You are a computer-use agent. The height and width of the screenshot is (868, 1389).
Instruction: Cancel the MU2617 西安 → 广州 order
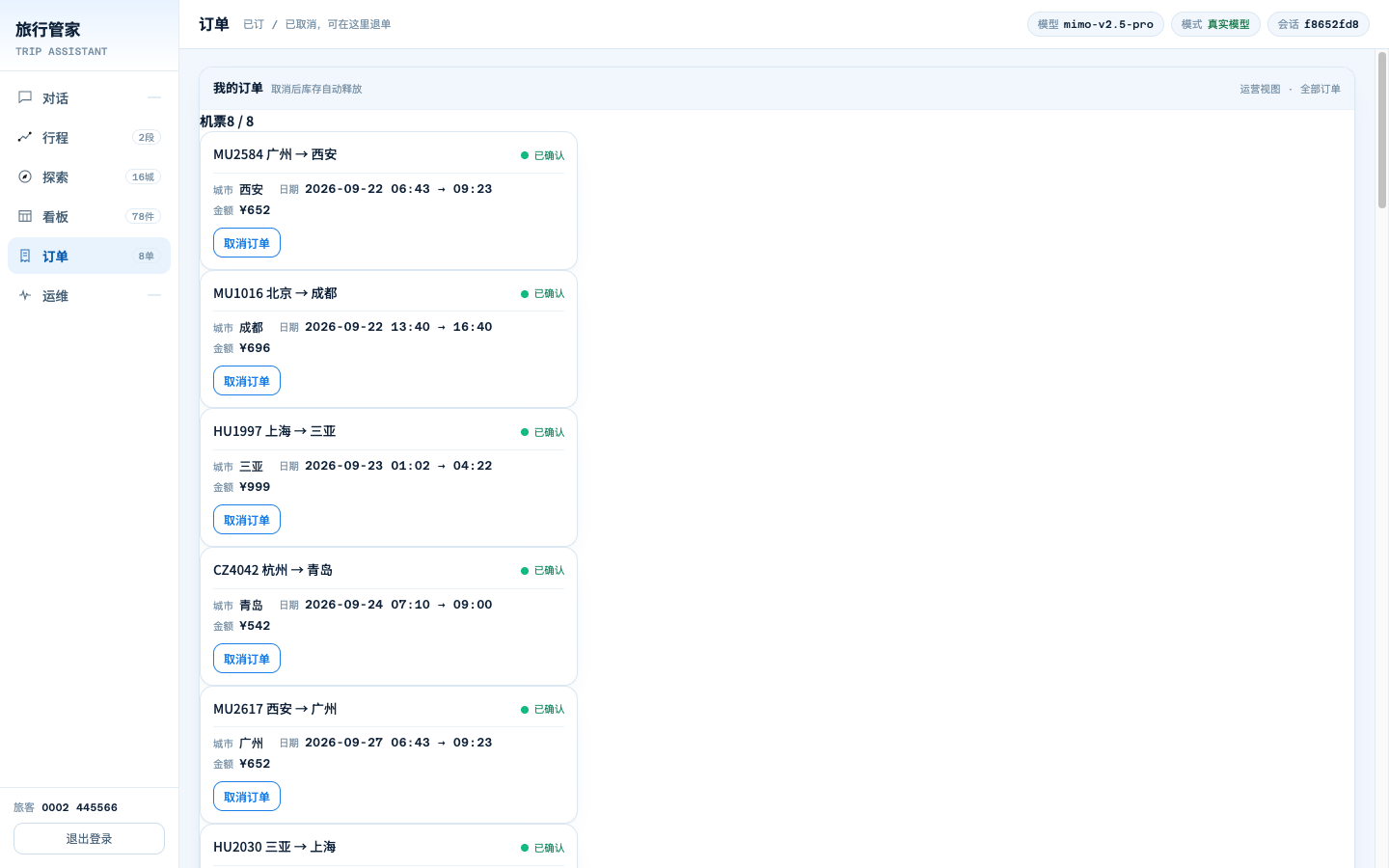pyautogui.click(x=247, y=797)
